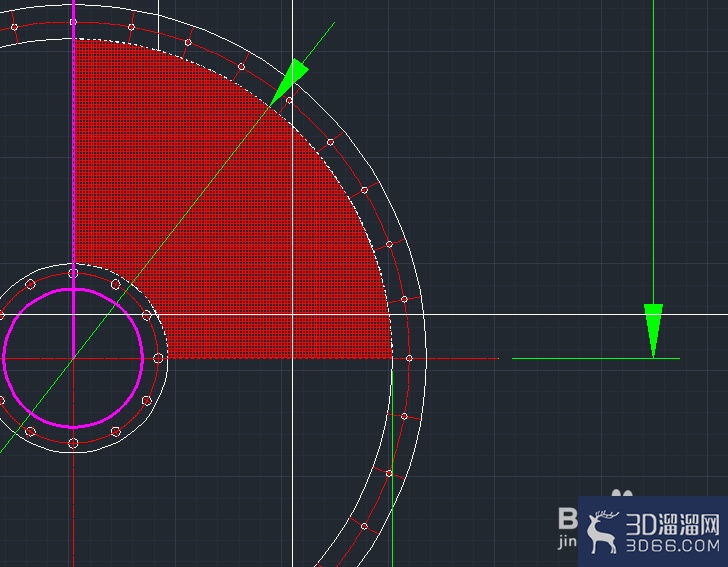Click the deer logo in watermark
Image resolution: width=728 pixels, height=567 pixels.
601,532
